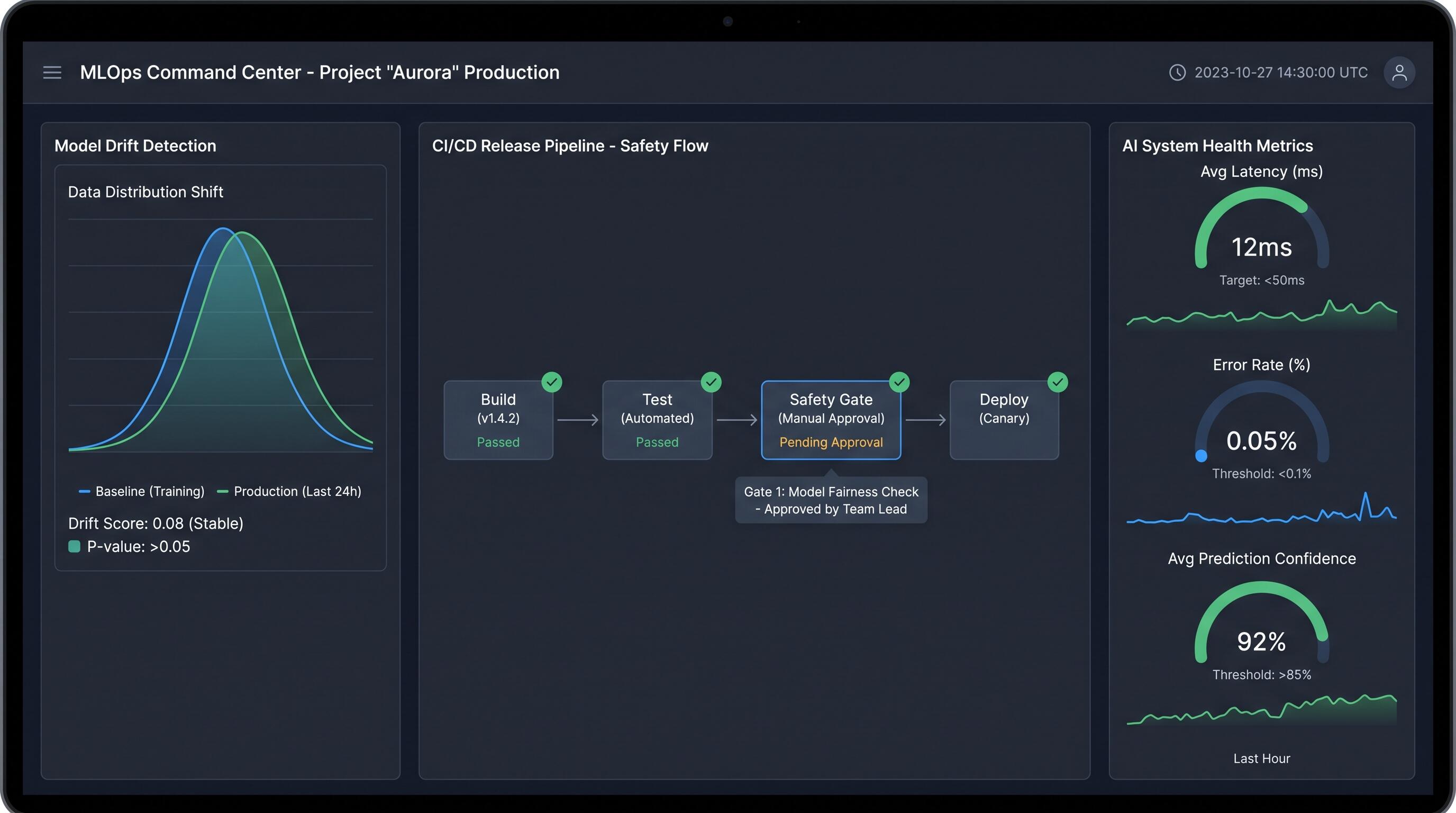The width and height of the screenshot is (1456, 813).
Task: Open the Safety Gate (Manual Approval) stage
Action: coord(831,420)
